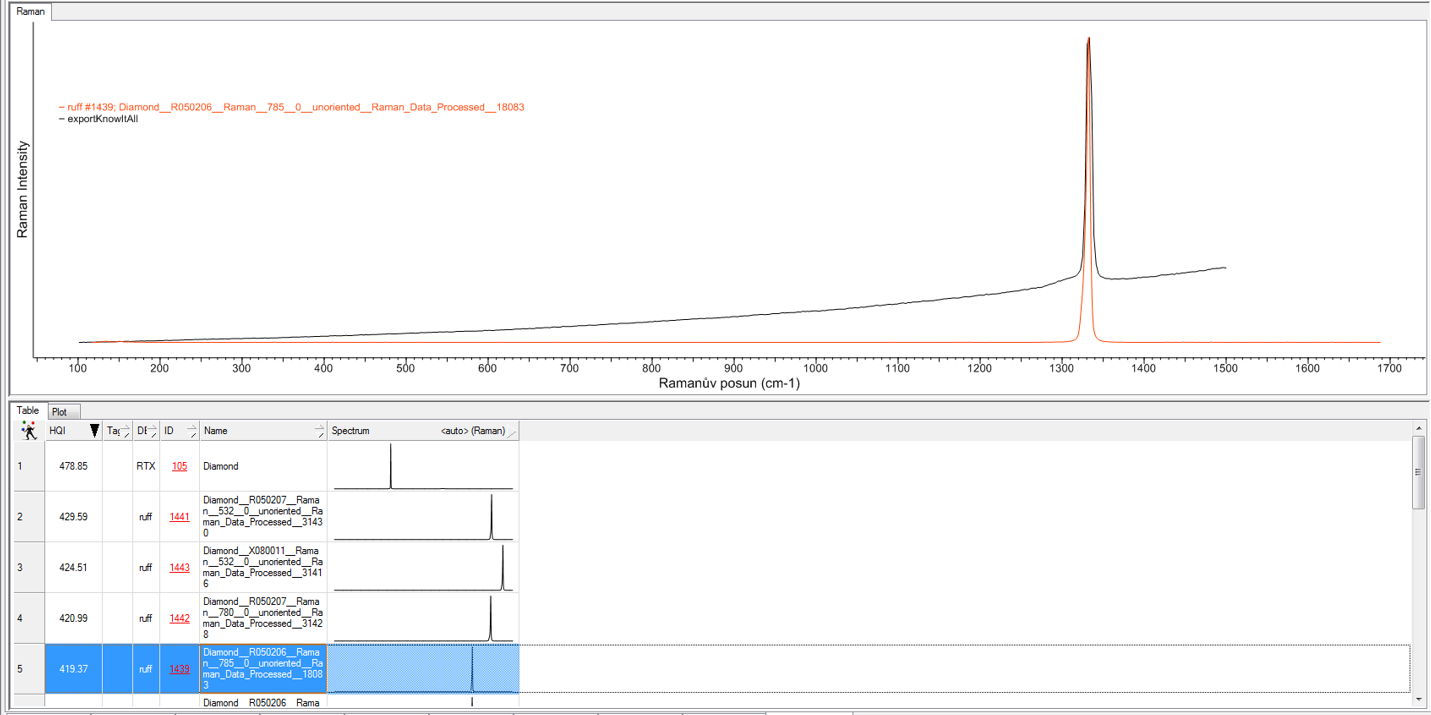Click the HQI value 424.51
This screenshot has height=715, width=1431.
coord(73,568)
